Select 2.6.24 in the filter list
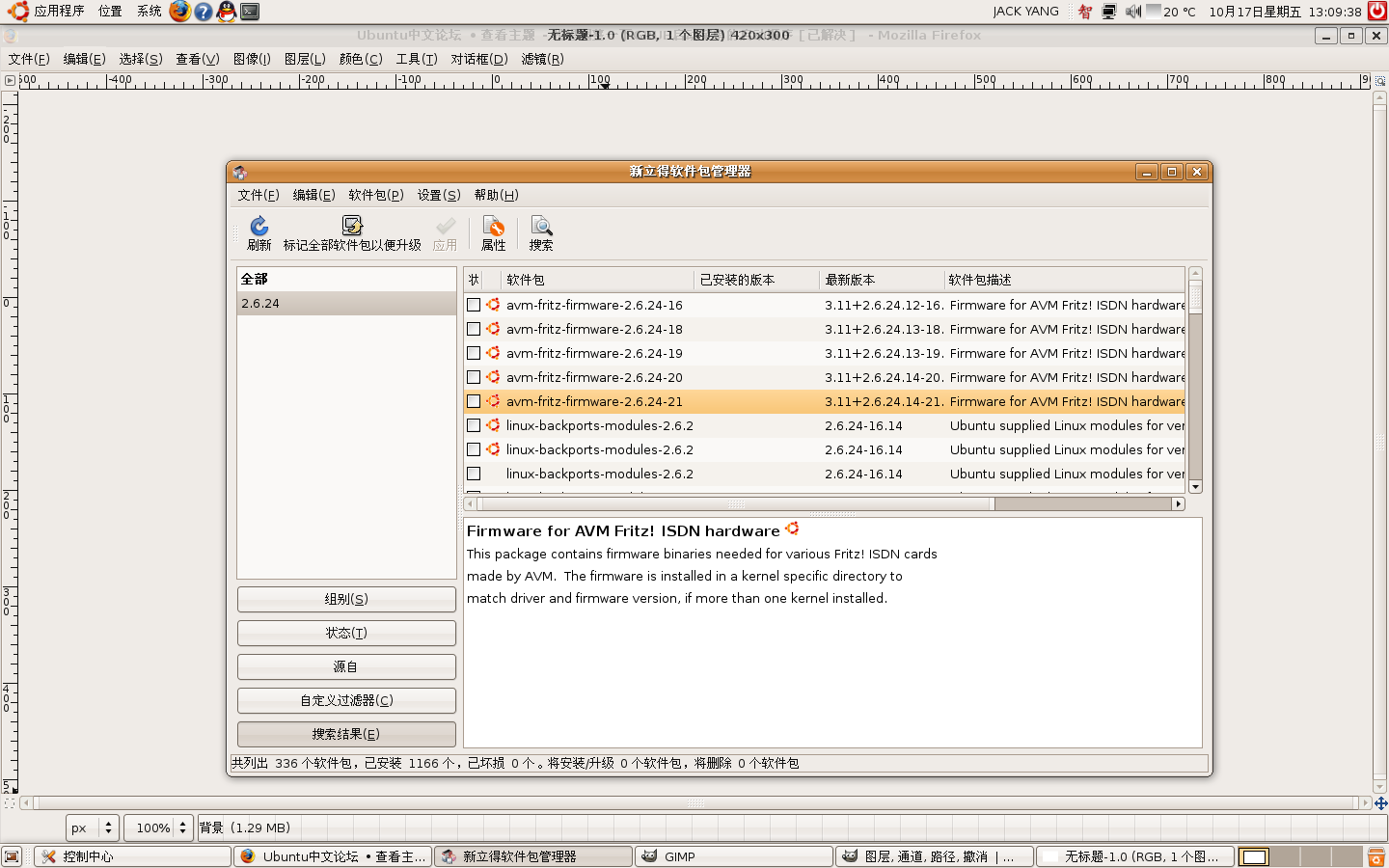 pyautogui.click(x=346, y=303)
